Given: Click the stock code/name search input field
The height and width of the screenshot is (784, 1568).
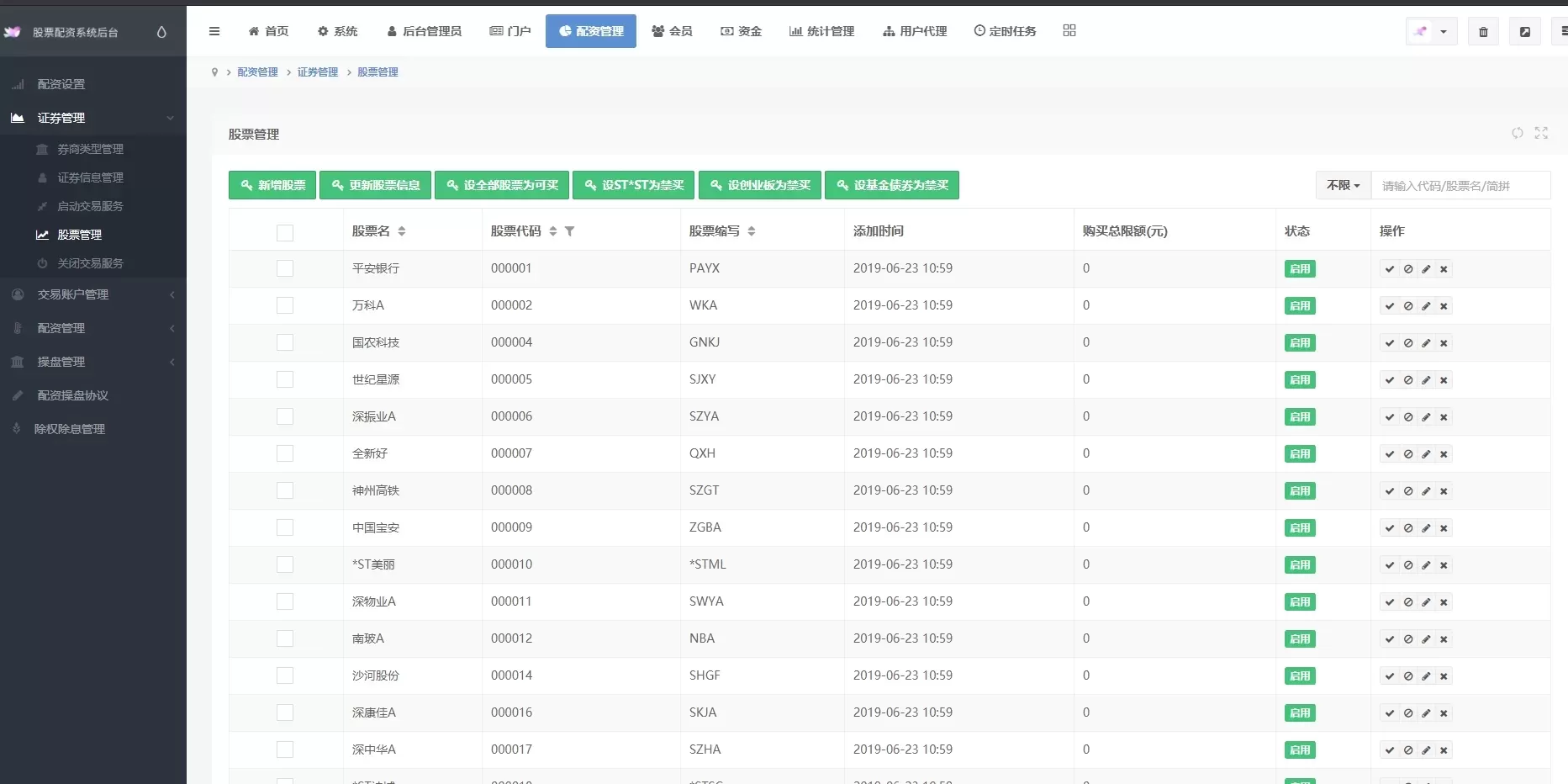Looking at the screenshot, I should tap(1460, 185).
